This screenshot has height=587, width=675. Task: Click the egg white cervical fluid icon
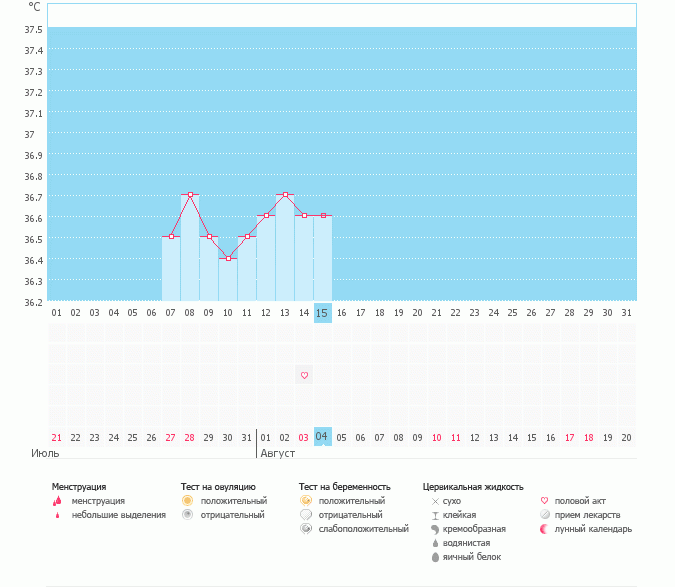point(434,556)
